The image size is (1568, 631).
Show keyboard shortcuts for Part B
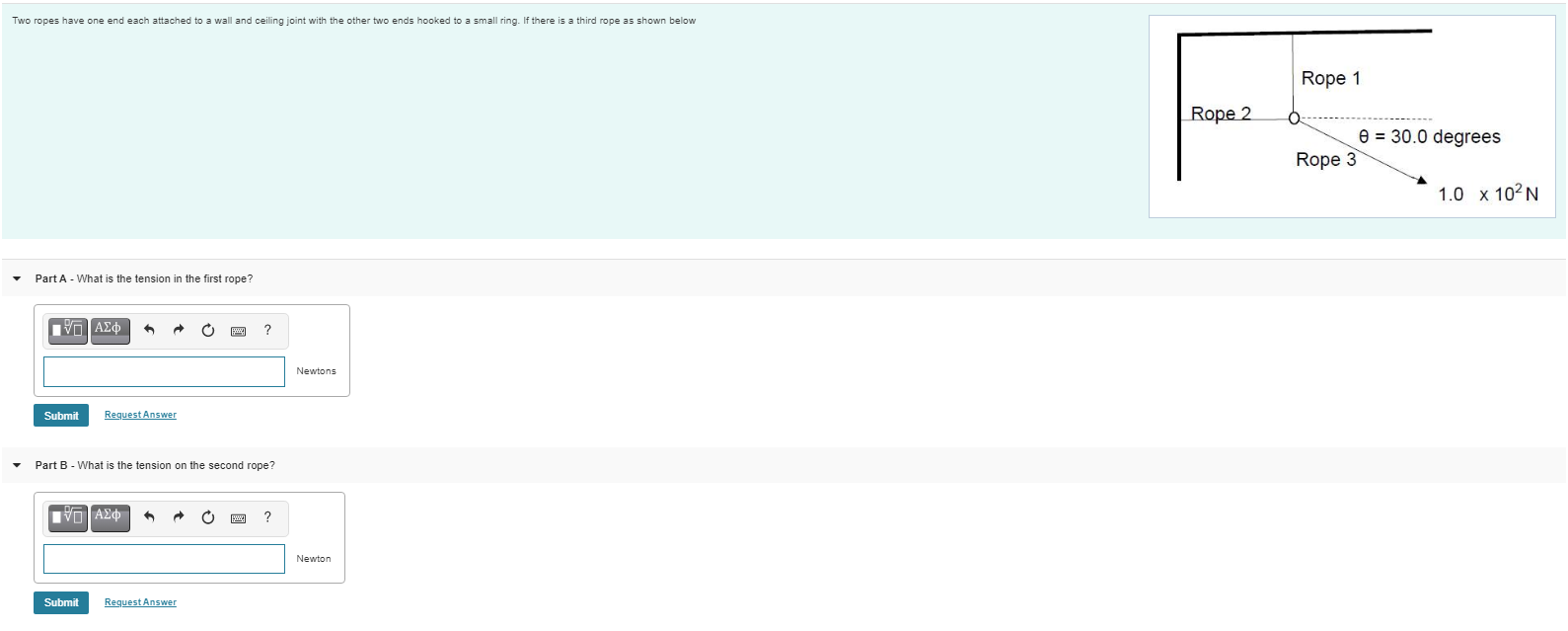coord(238,518)
